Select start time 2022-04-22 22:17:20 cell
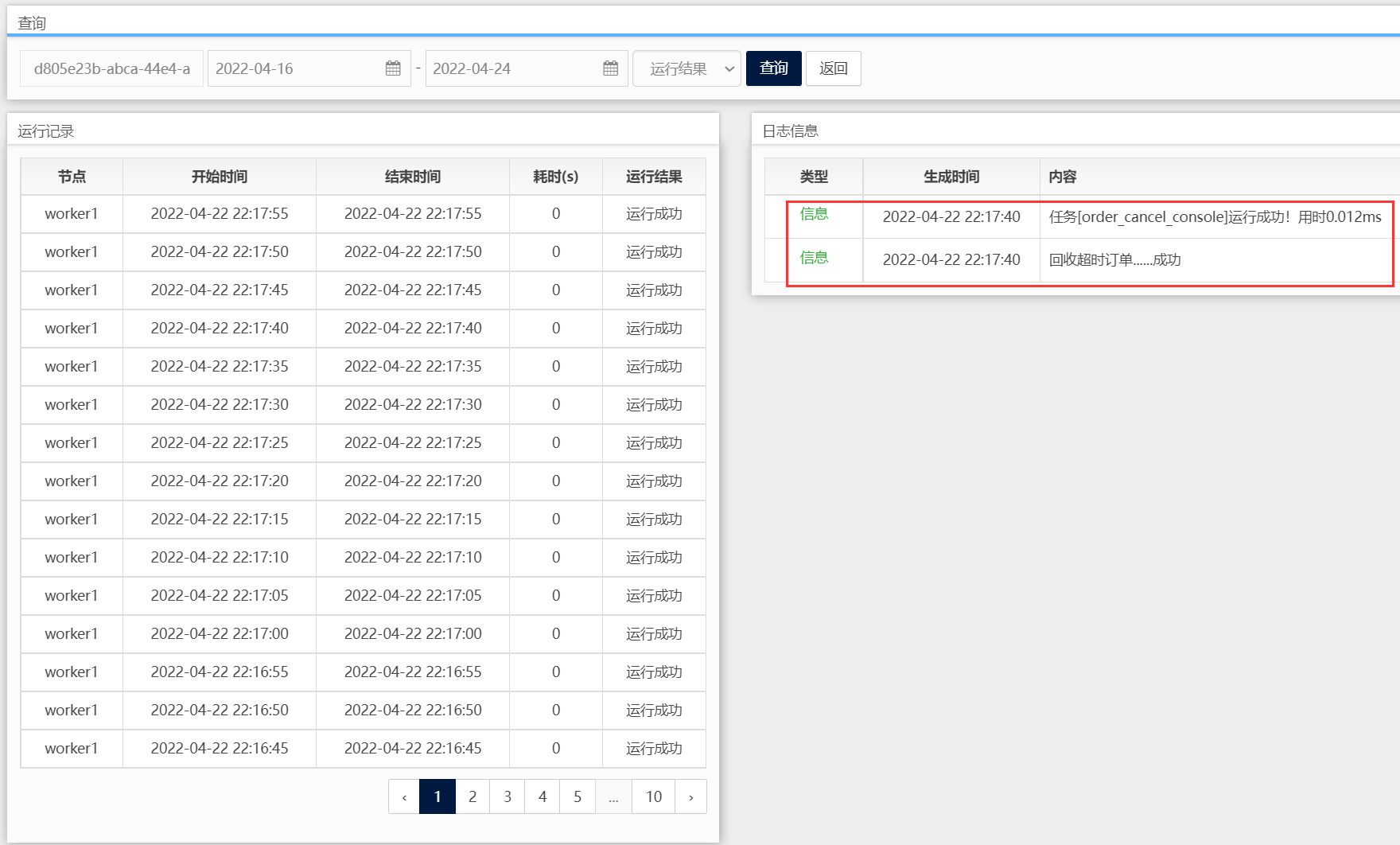This screenshot has width=1400, height=845. click(x=220, y=481)
